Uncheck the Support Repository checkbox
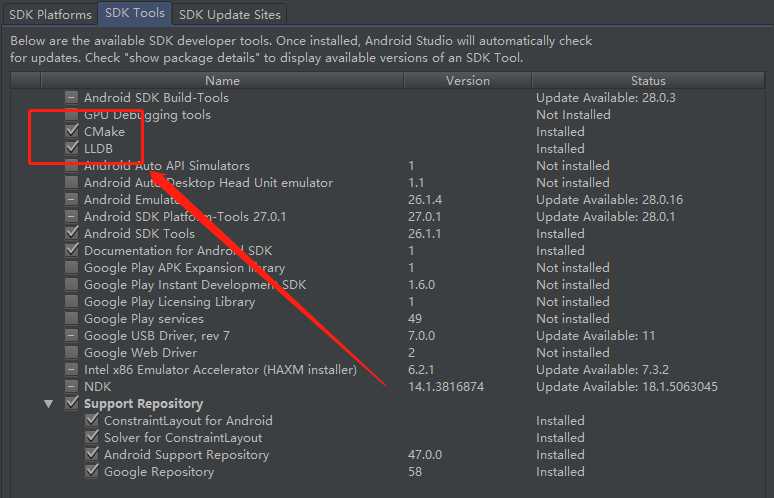 pos(72,403)
